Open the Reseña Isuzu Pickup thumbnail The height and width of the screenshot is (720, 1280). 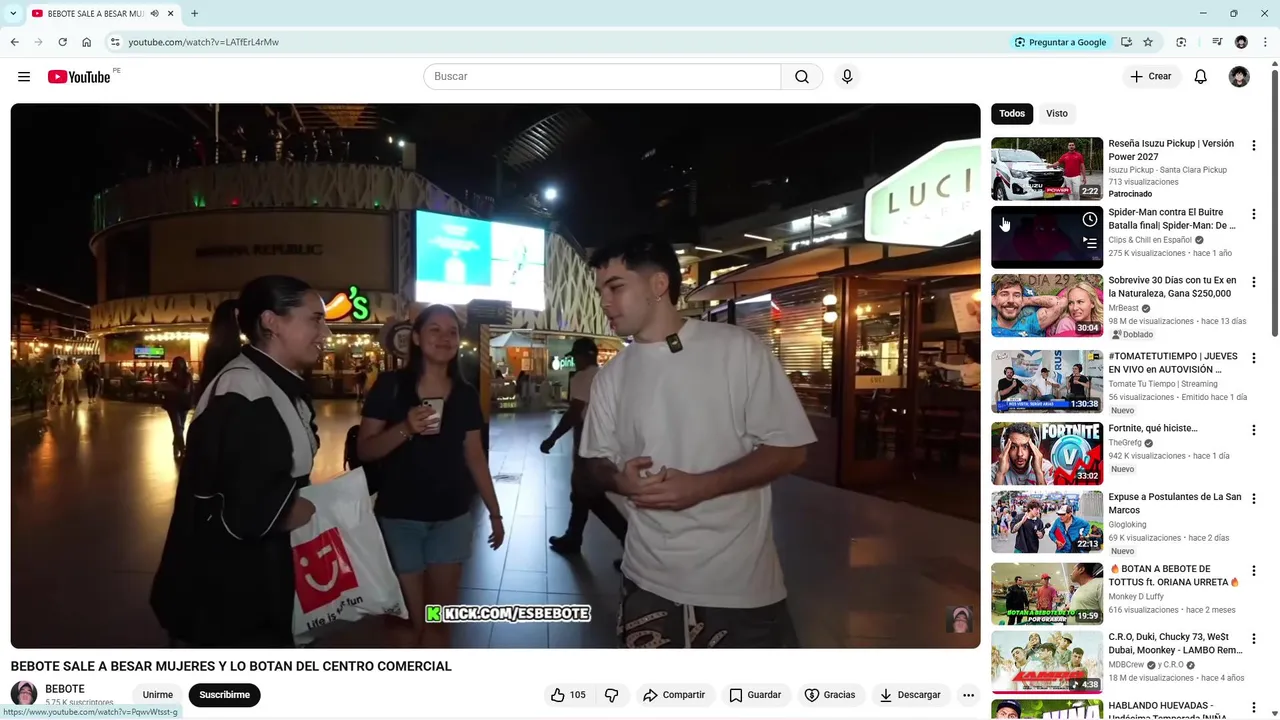point(1047,169)
